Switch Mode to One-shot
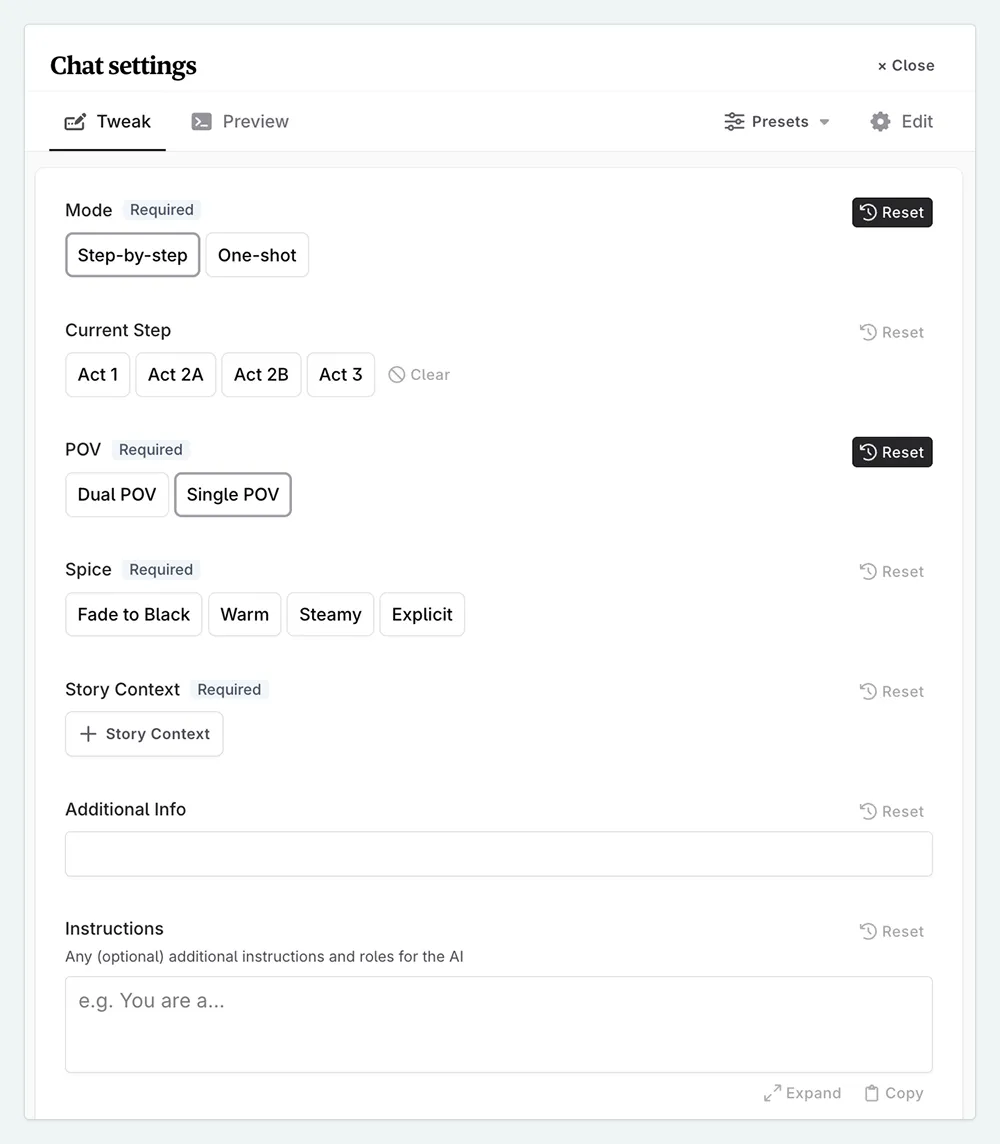1000x1144 pixels. point(257,255)
